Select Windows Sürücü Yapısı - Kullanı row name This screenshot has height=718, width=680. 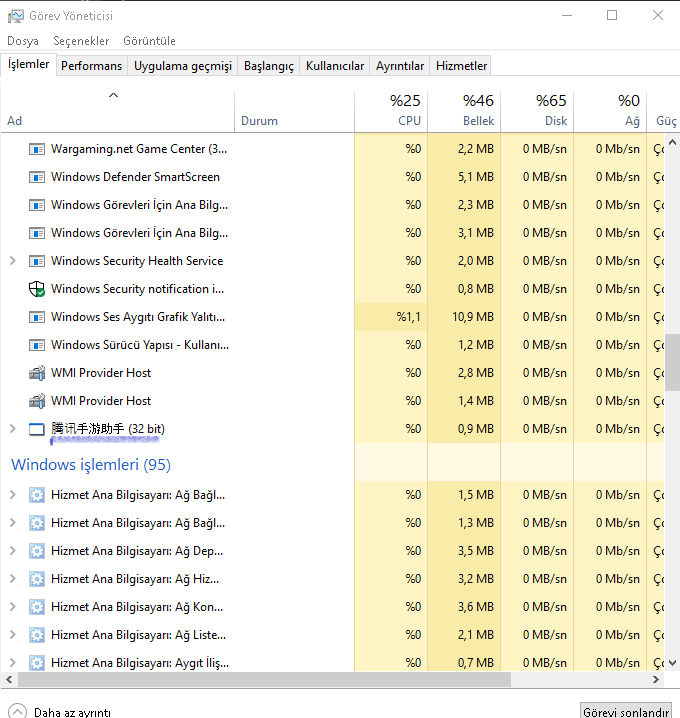[x=140, y=345]
